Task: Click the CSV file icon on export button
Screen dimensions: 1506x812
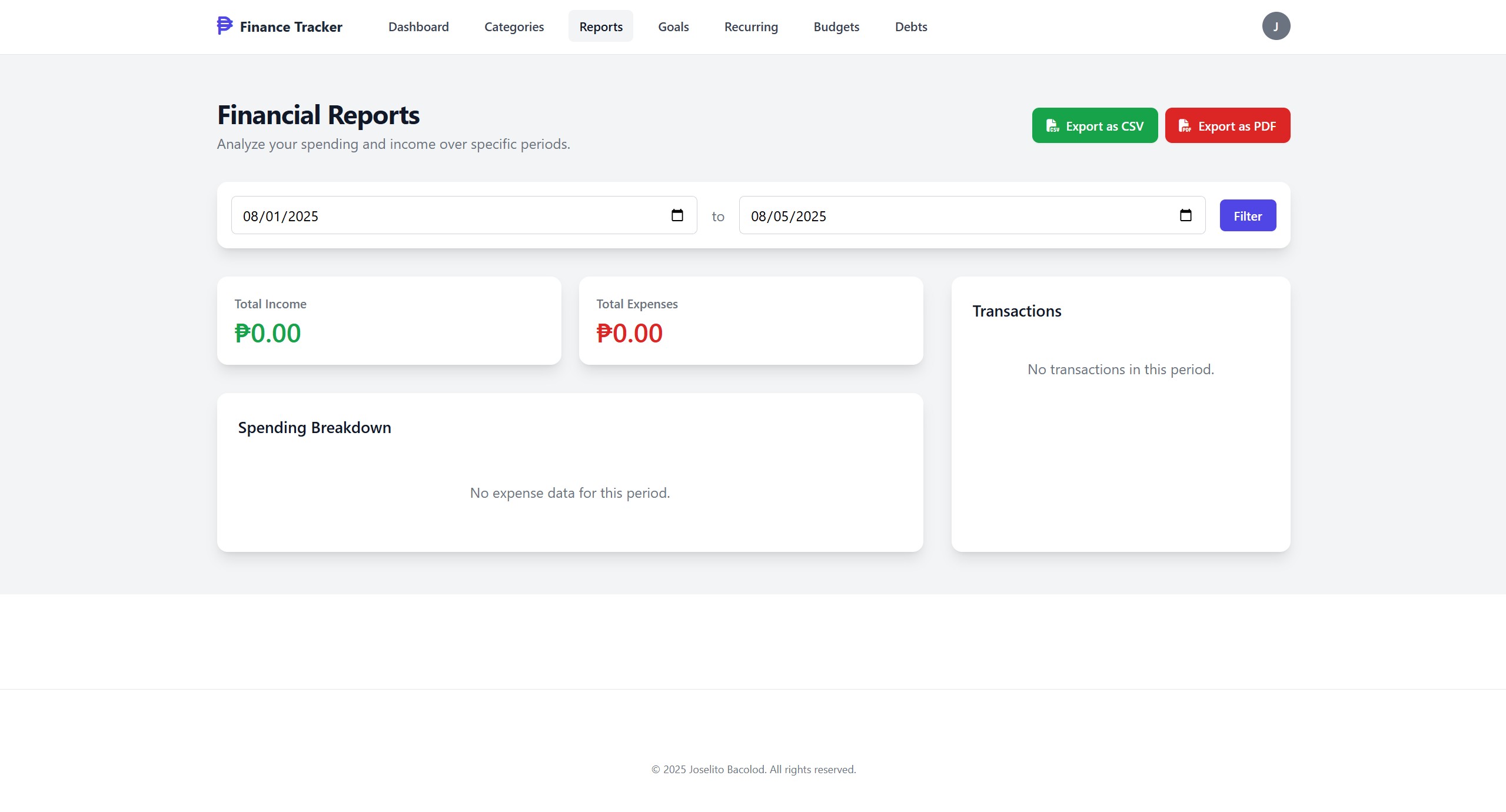Action: [1052, 126]
